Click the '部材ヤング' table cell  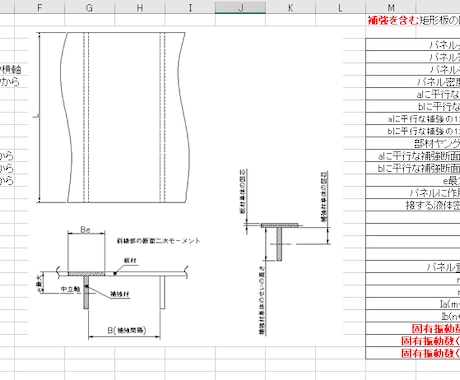tap(413, 144)
